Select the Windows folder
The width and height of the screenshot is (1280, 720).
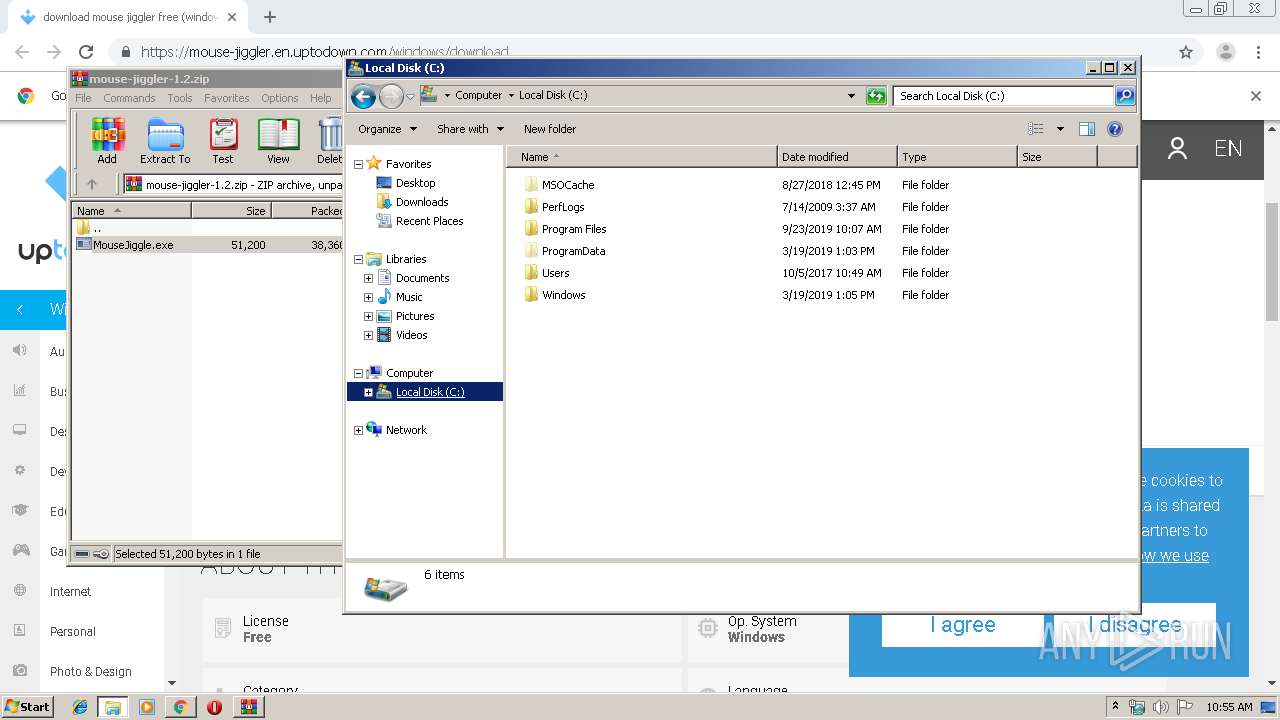click(x=563, y=295)
